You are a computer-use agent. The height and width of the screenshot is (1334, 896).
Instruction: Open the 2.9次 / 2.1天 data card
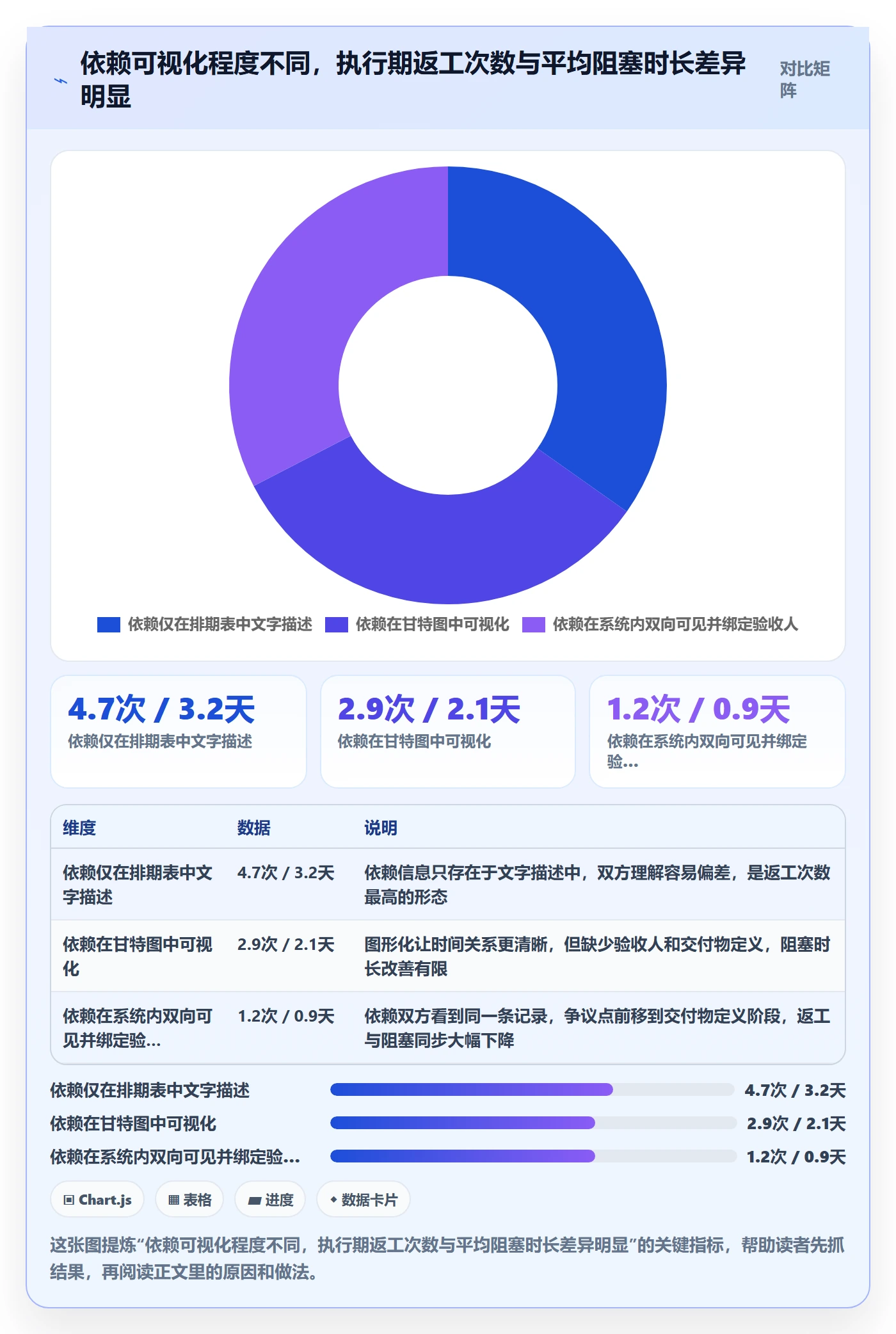(448, 732)
